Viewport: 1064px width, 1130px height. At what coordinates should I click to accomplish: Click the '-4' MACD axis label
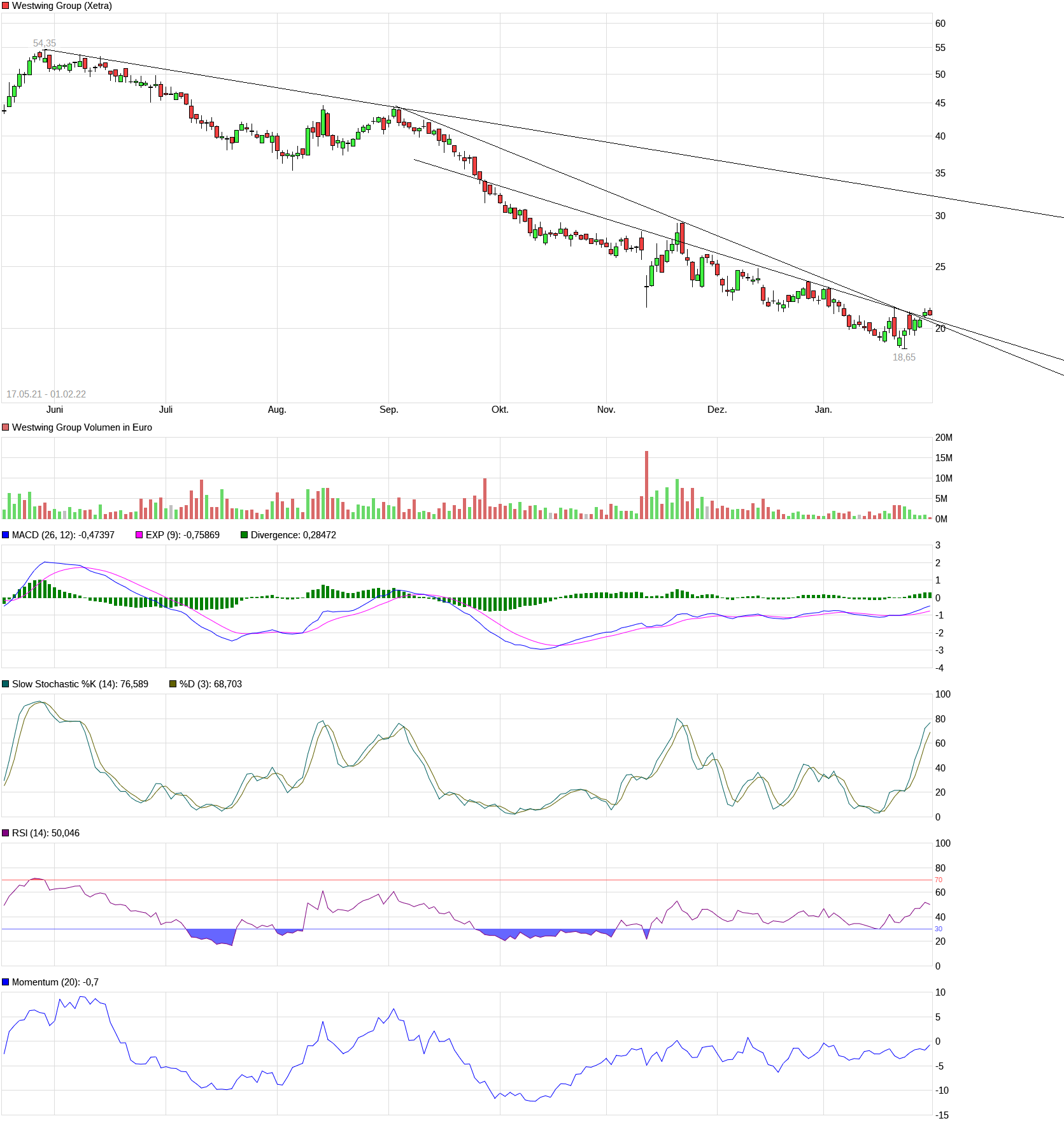point(939,668)
